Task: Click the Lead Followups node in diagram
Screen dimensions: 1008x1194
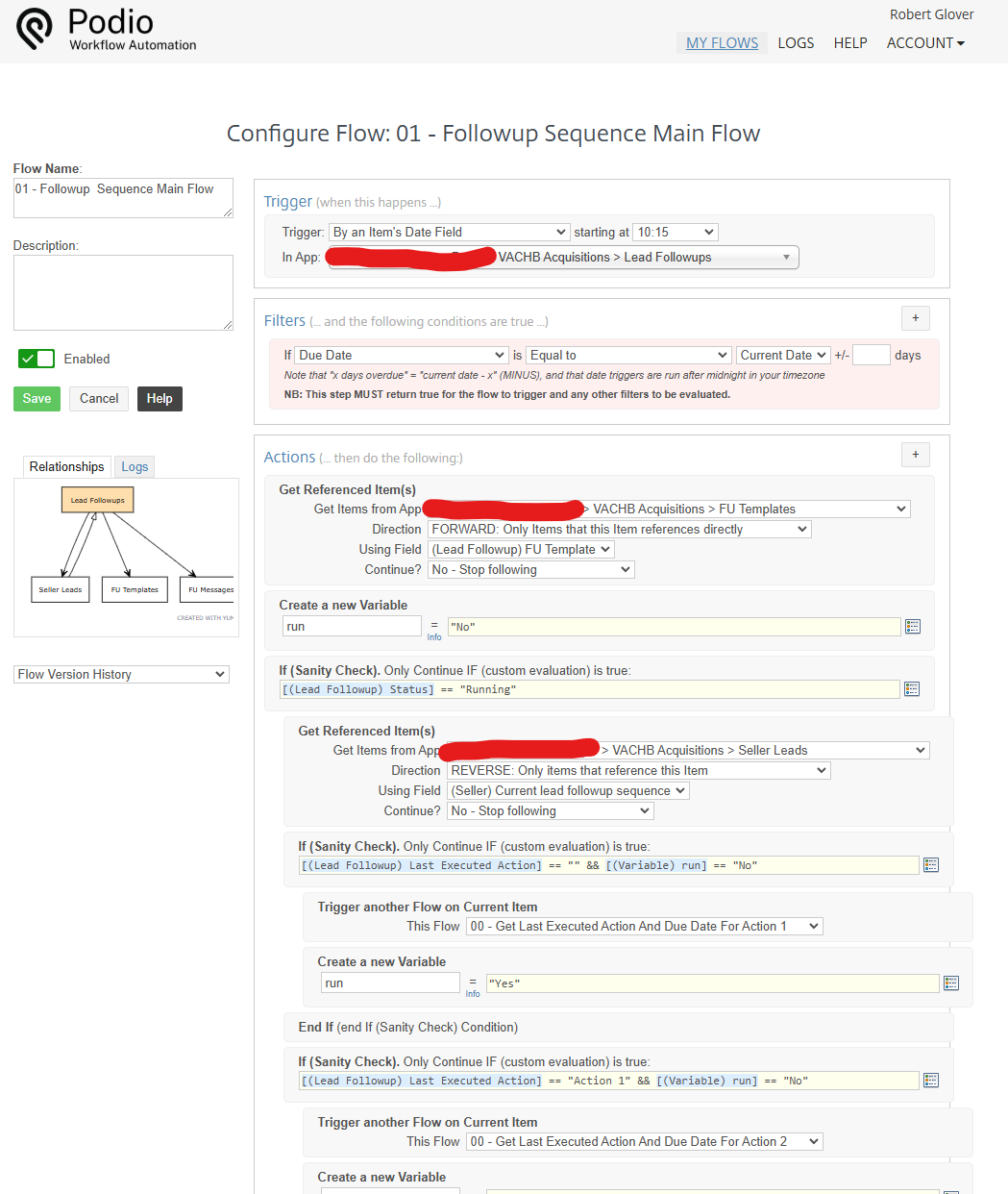Action: tap(98, 500)
